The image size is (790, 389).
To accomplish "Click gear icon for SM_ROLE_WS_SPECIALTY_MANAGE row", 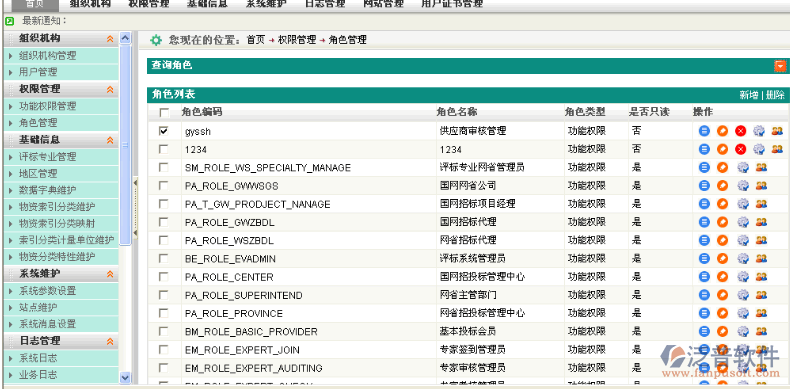I will point(743,167).
